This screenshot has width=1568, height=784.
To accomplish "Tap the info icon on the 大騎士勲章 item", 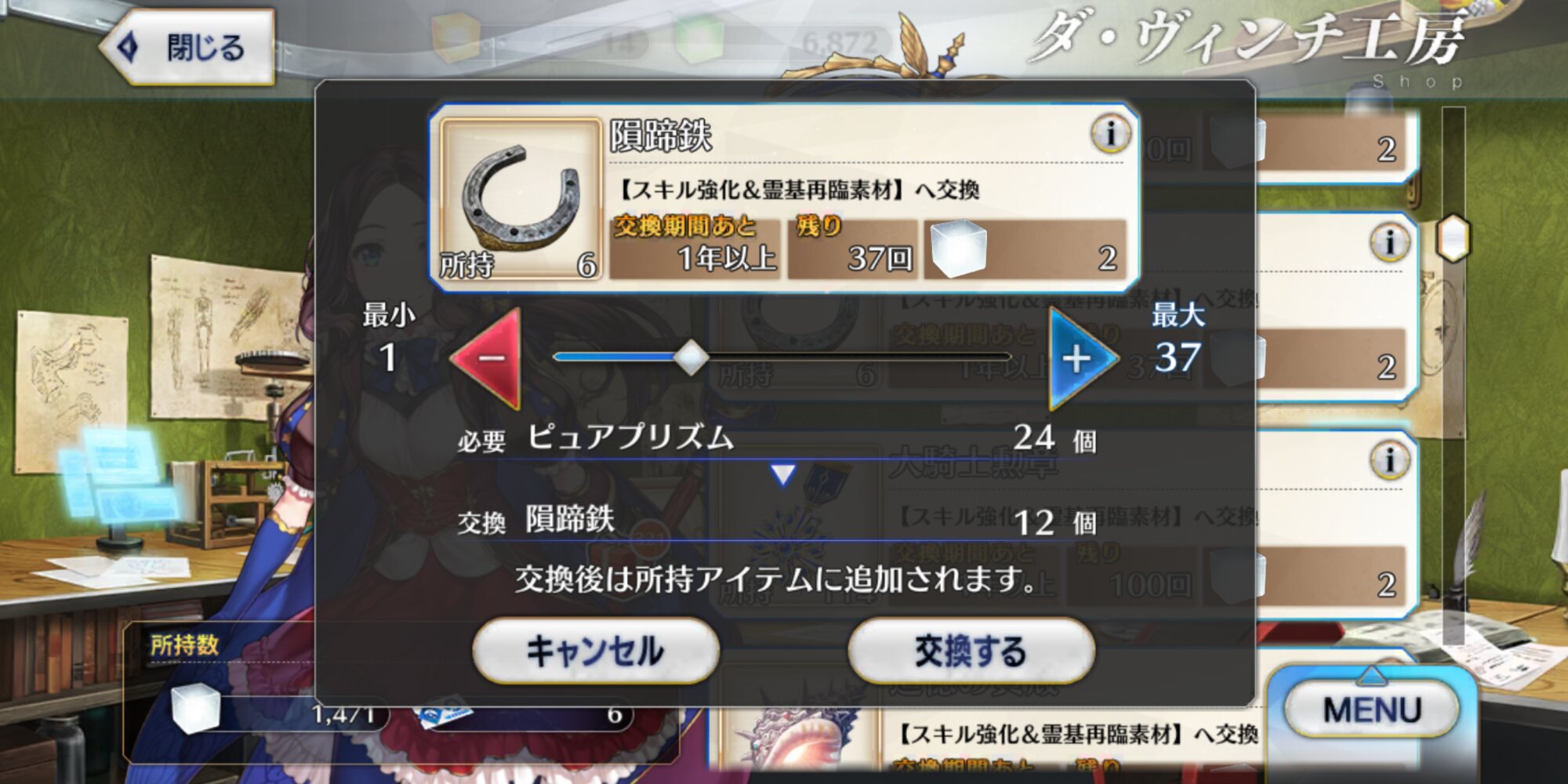I will [1389, 459].
